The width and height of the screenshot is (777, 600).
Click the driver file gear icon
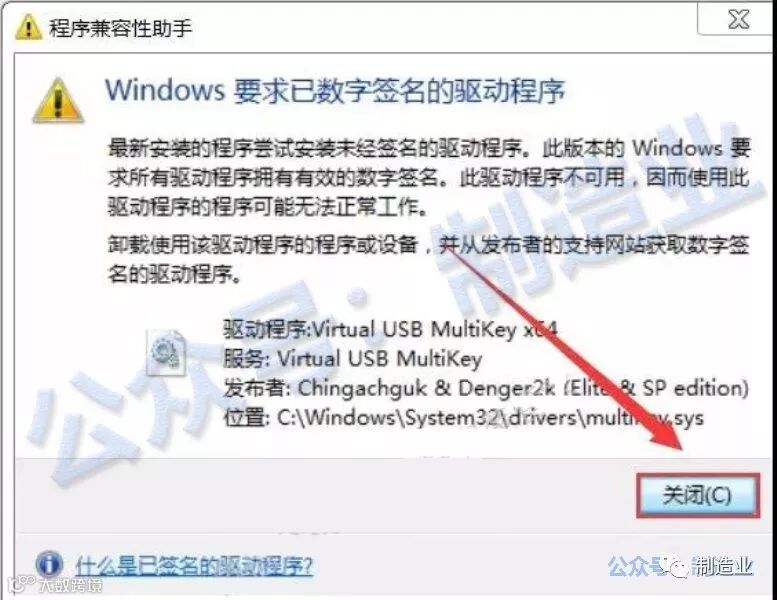pyautogui.click(x=166, y=352)
